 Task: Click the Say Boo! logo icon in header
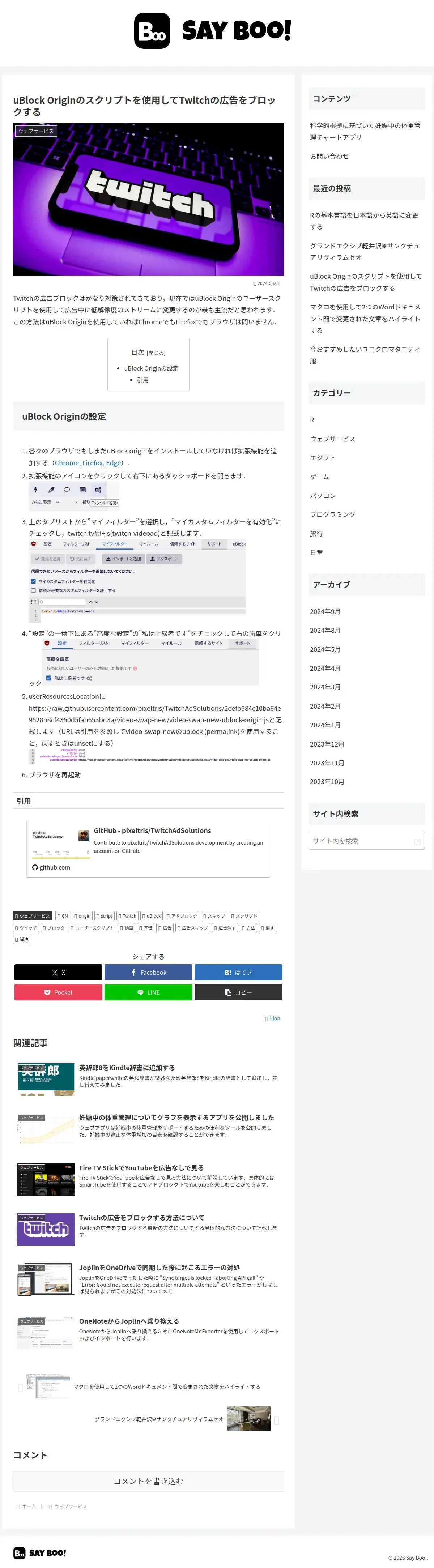(x=152, y=30)
